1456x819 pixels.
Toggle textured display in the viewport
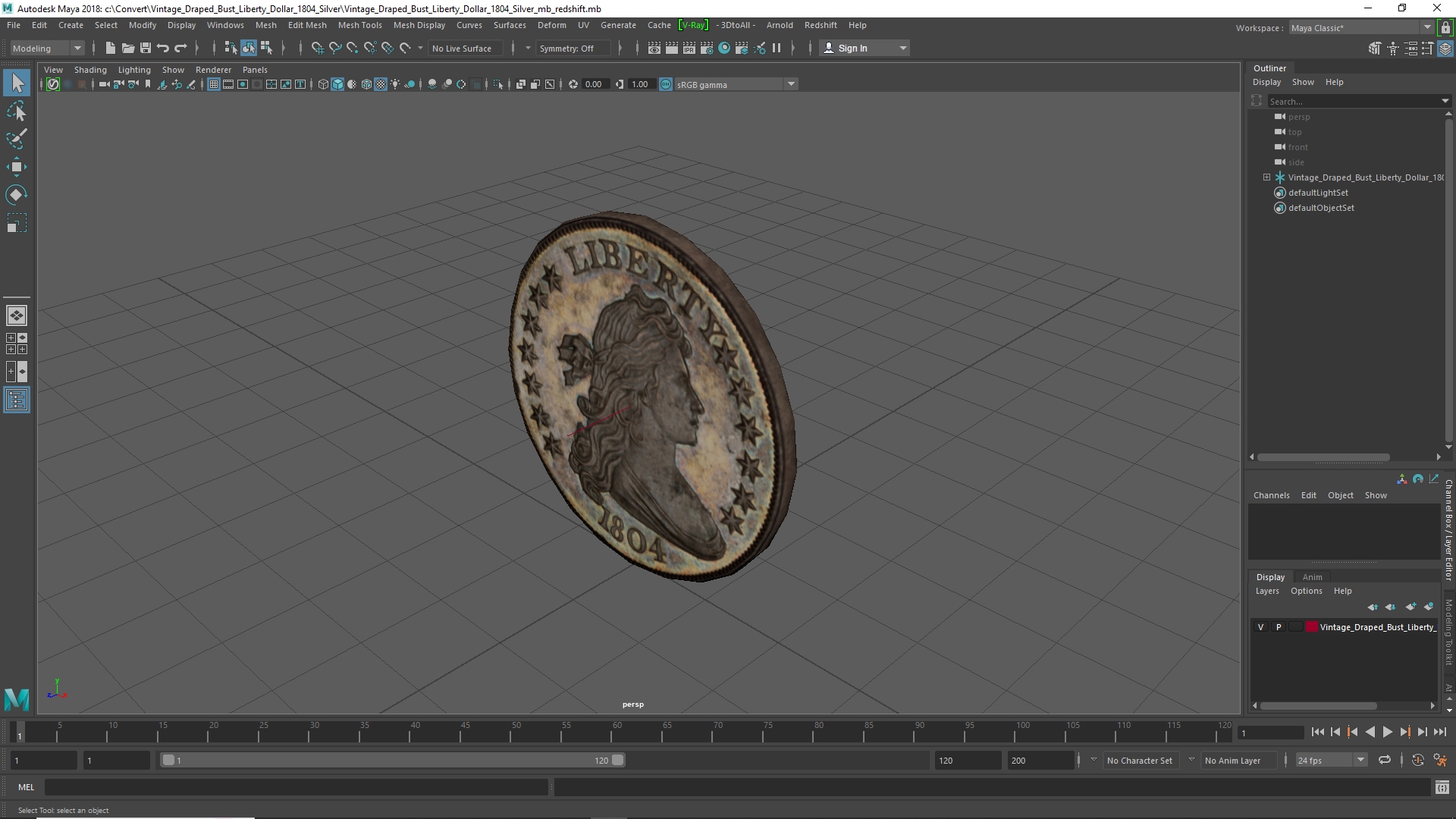pyautogui.click(x=381, y=84)
